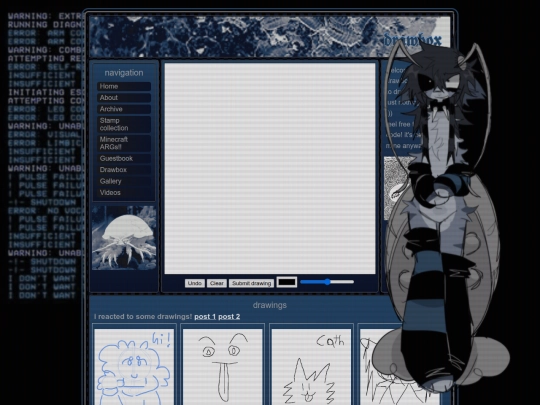The height and width of the screenshot is (405, 540).
Task: Submit the drawing
Action: 251,283
